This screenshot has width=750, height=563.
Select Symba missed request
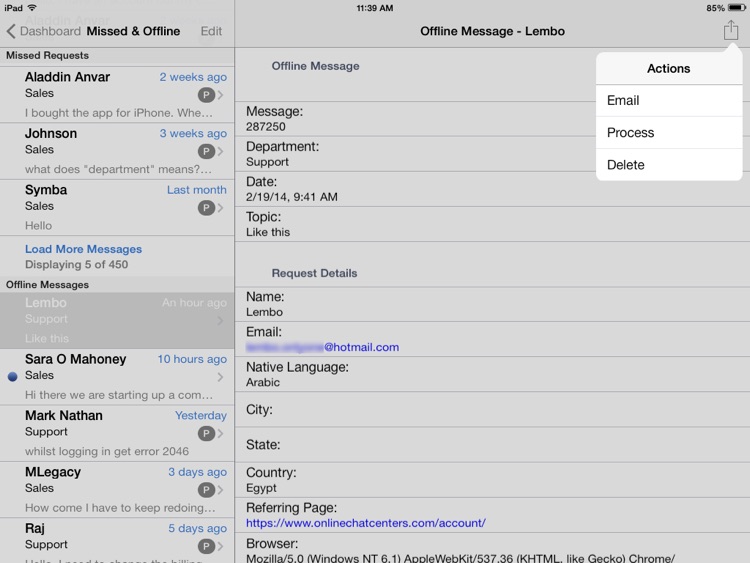coord(117,208)
